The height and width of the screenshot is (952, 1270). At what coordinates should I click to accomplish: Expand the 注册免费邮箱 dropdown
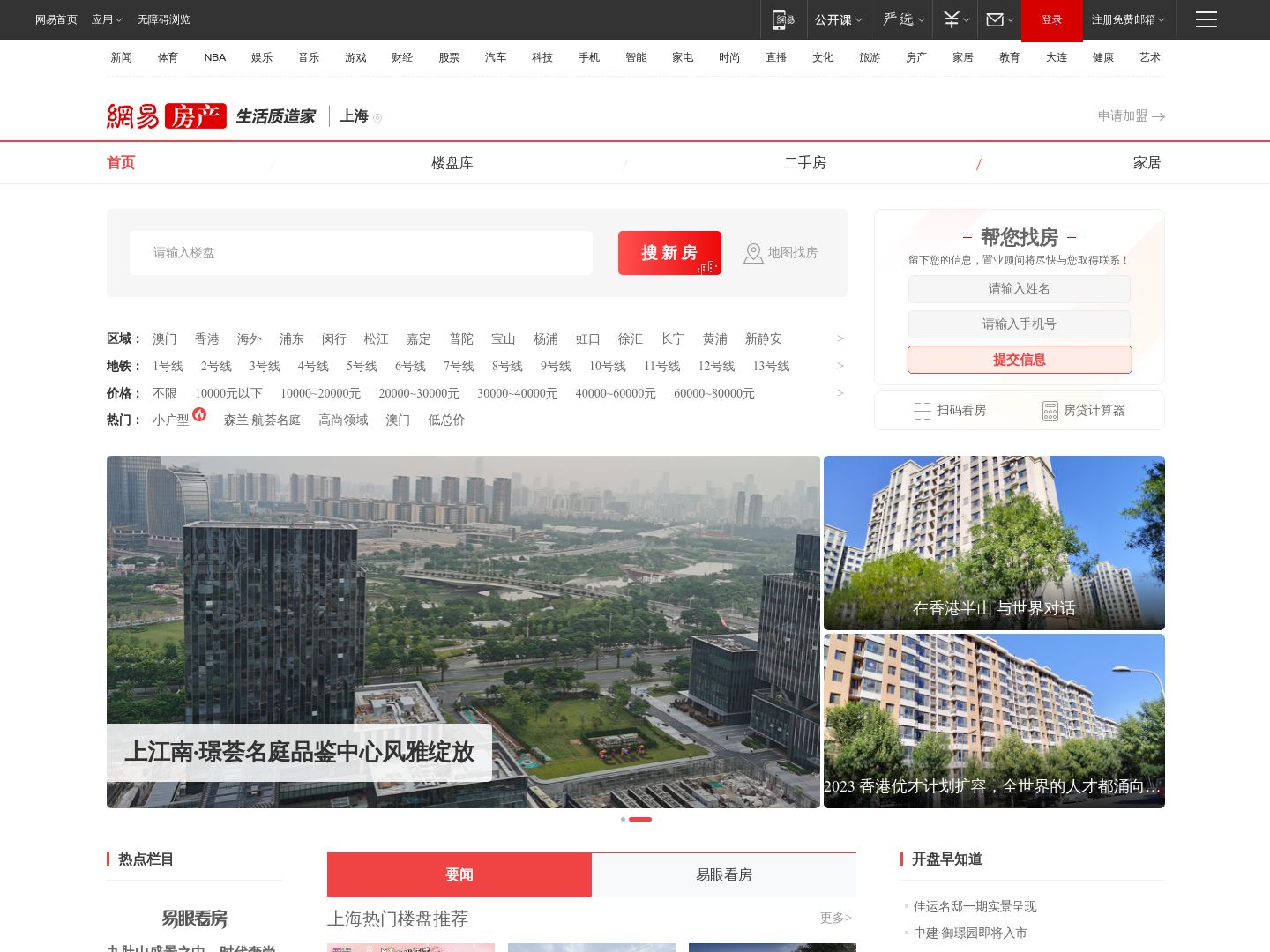1128,19
